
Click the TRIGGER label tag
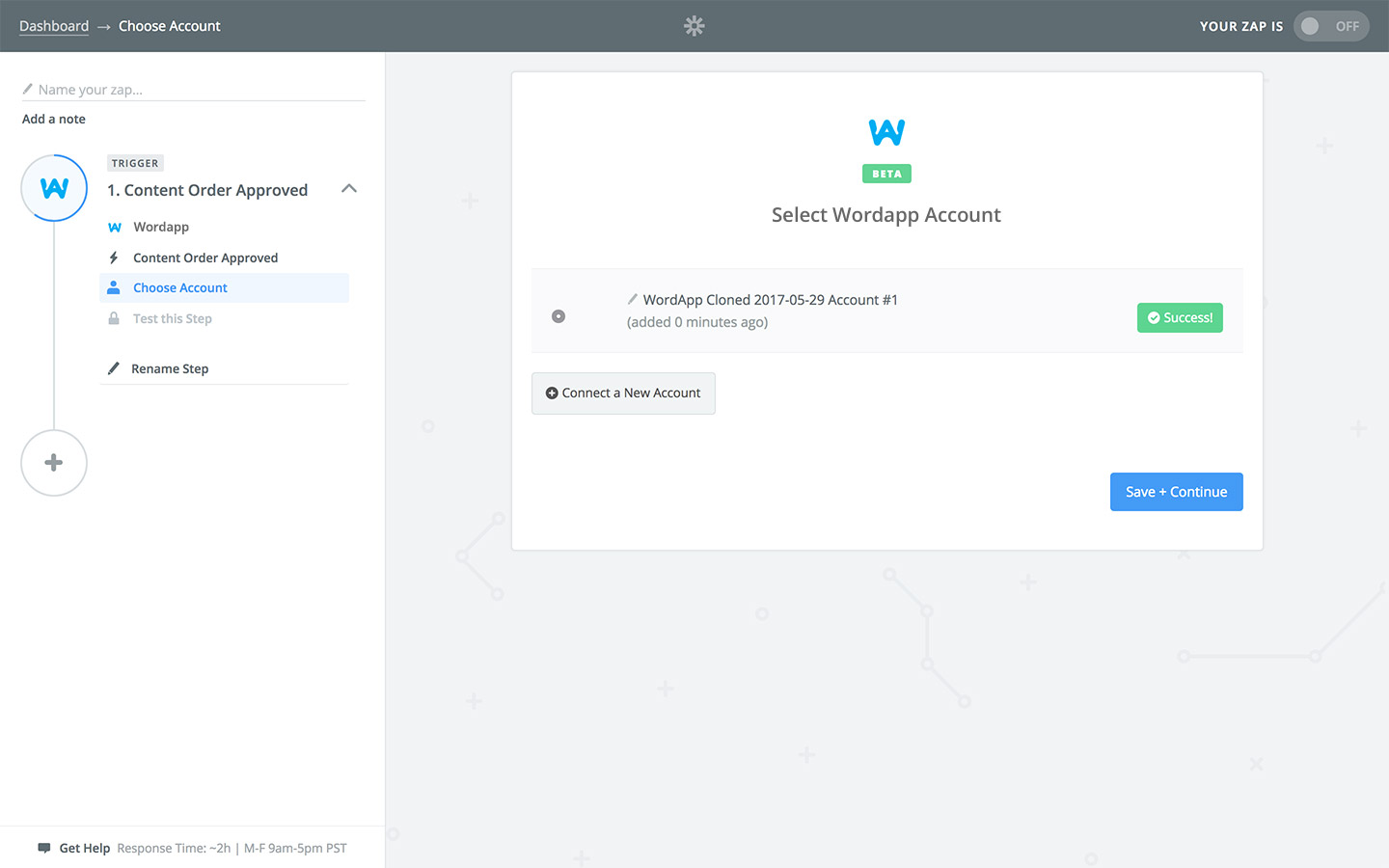coord(135,163)
